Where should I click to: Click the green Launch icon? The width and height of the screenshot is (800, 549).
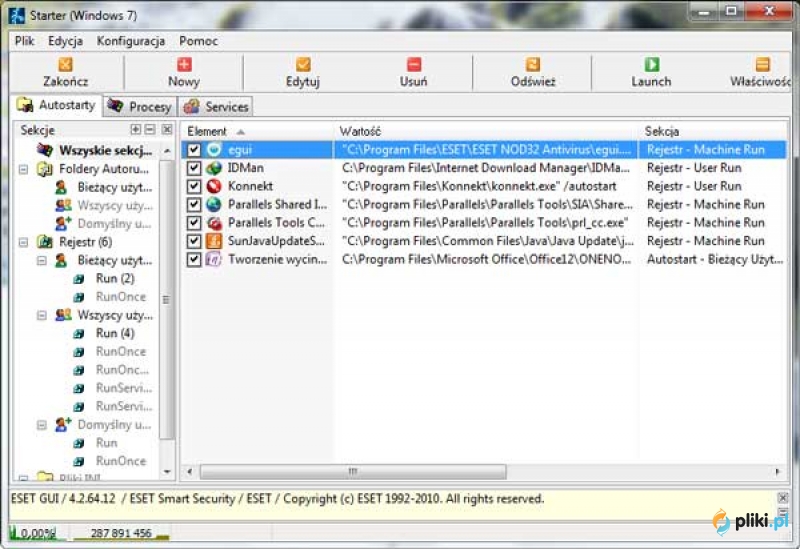[652, 64]
